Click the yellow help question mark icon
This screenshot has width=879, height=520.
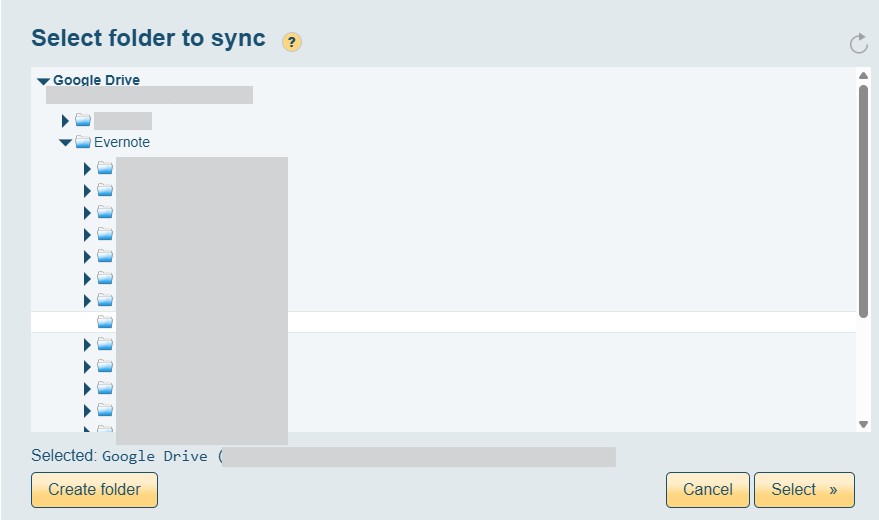292,42
